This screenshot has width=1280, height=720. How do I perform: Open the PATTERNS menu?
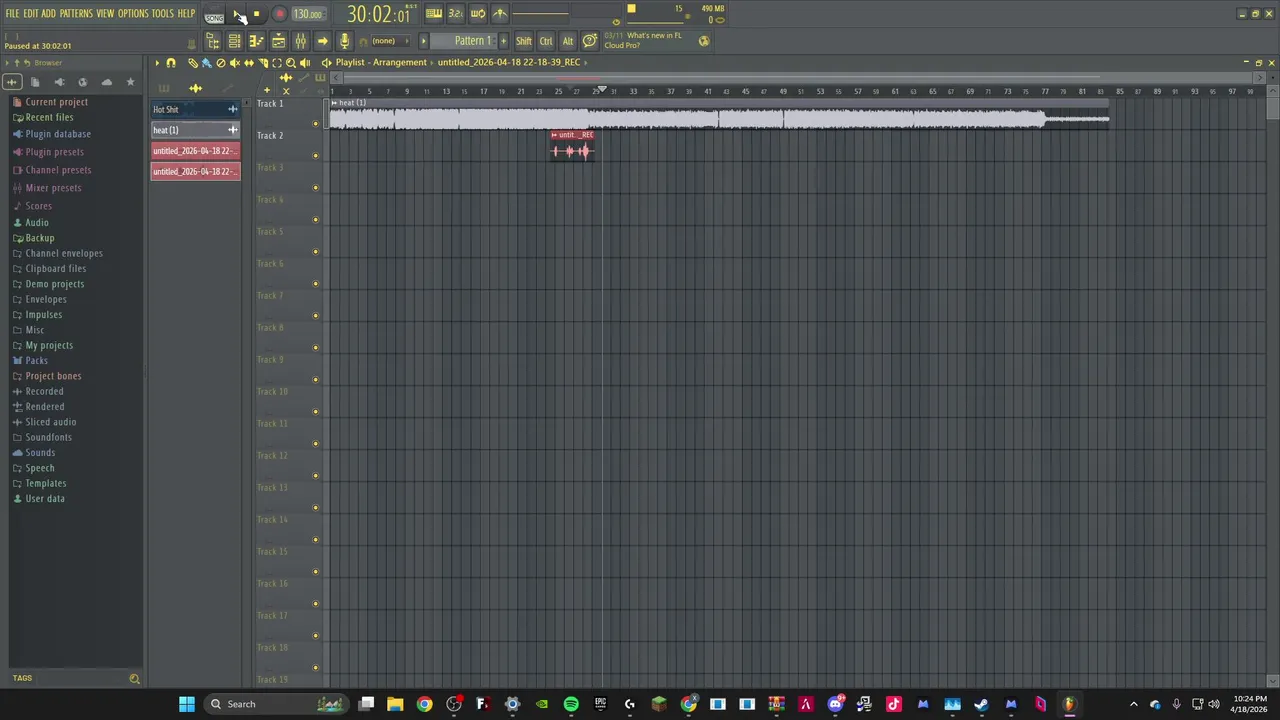point(76,13)
